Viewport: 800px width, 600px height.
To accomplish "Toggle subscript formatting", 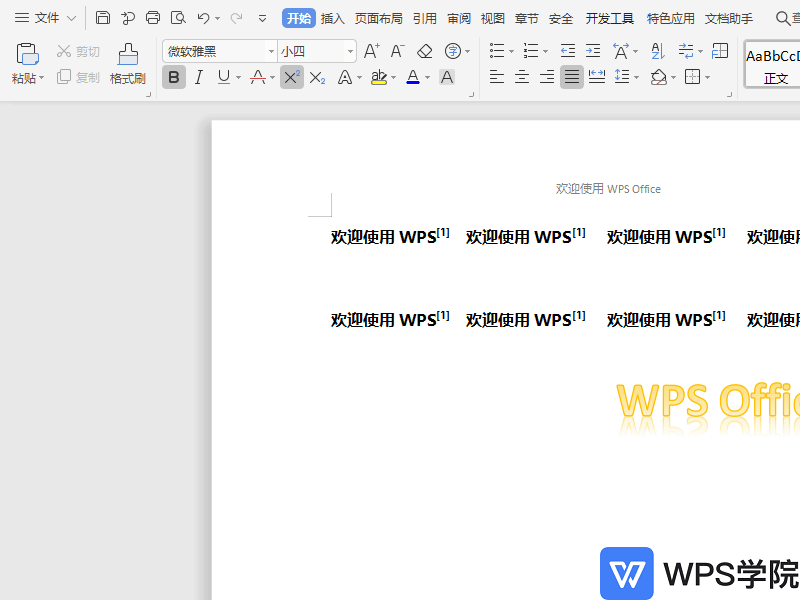I will click(x=317, y=77).
